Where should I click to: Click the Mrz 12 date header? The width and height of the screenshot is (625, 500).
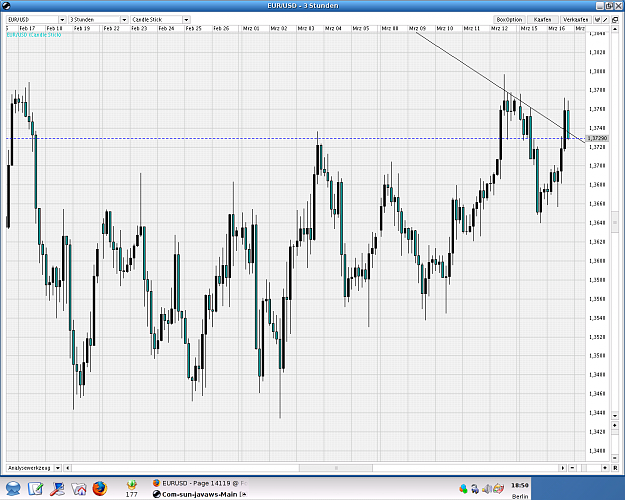pyautogui.click(x=499, y=28)
